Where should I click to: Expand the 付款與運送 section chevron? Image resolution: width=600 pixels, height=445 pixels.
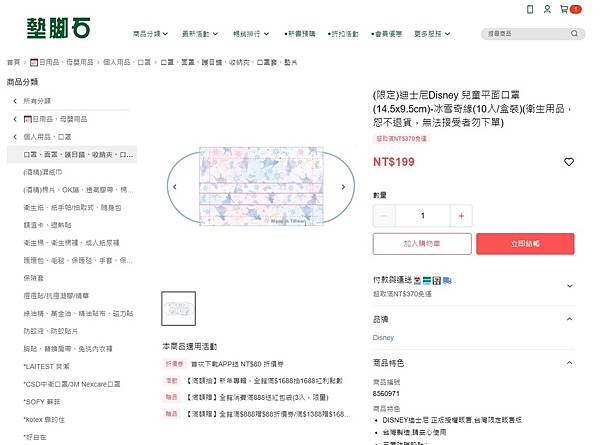570,286
